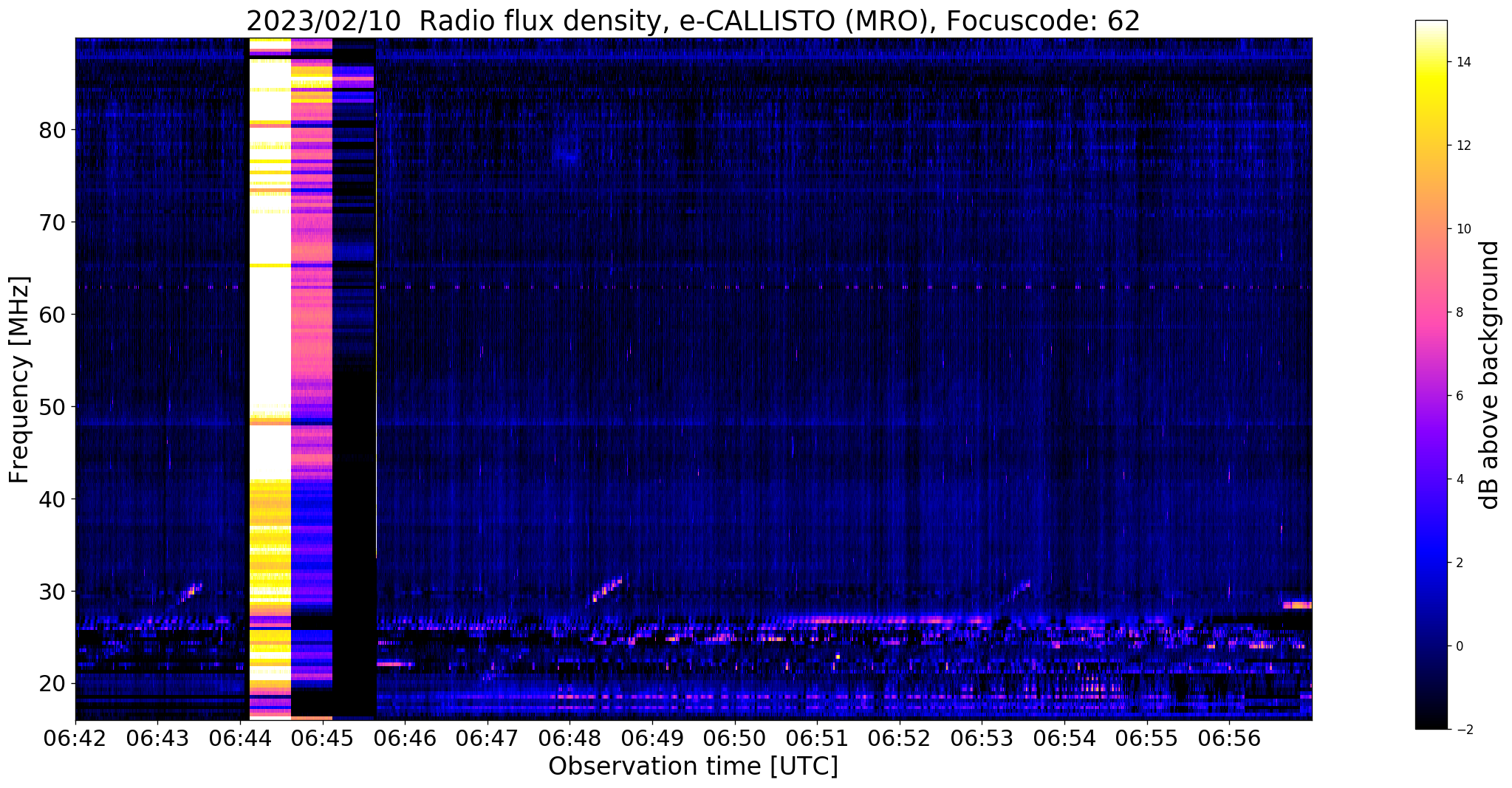Click the 06:47 time tick label
The image size is (1512, 788).
click(x=488, y=737)
